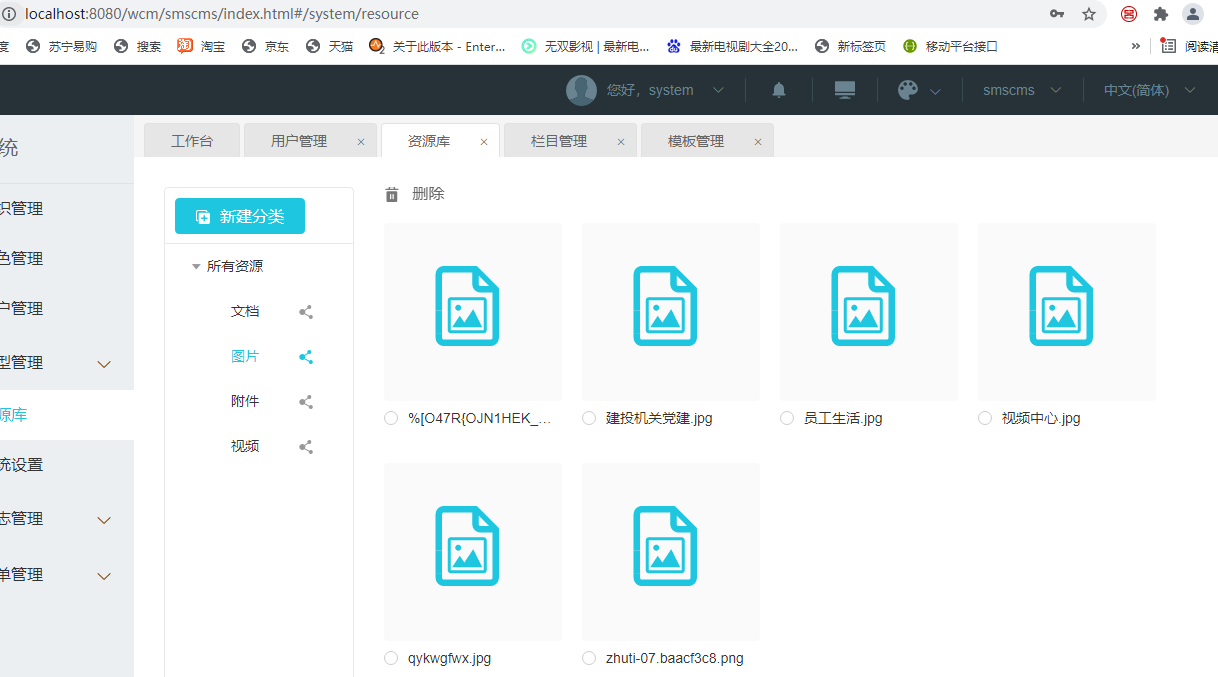
Task: Open the 视频中心.jpg image thumbnail
Action: [x=1066, y=312]
